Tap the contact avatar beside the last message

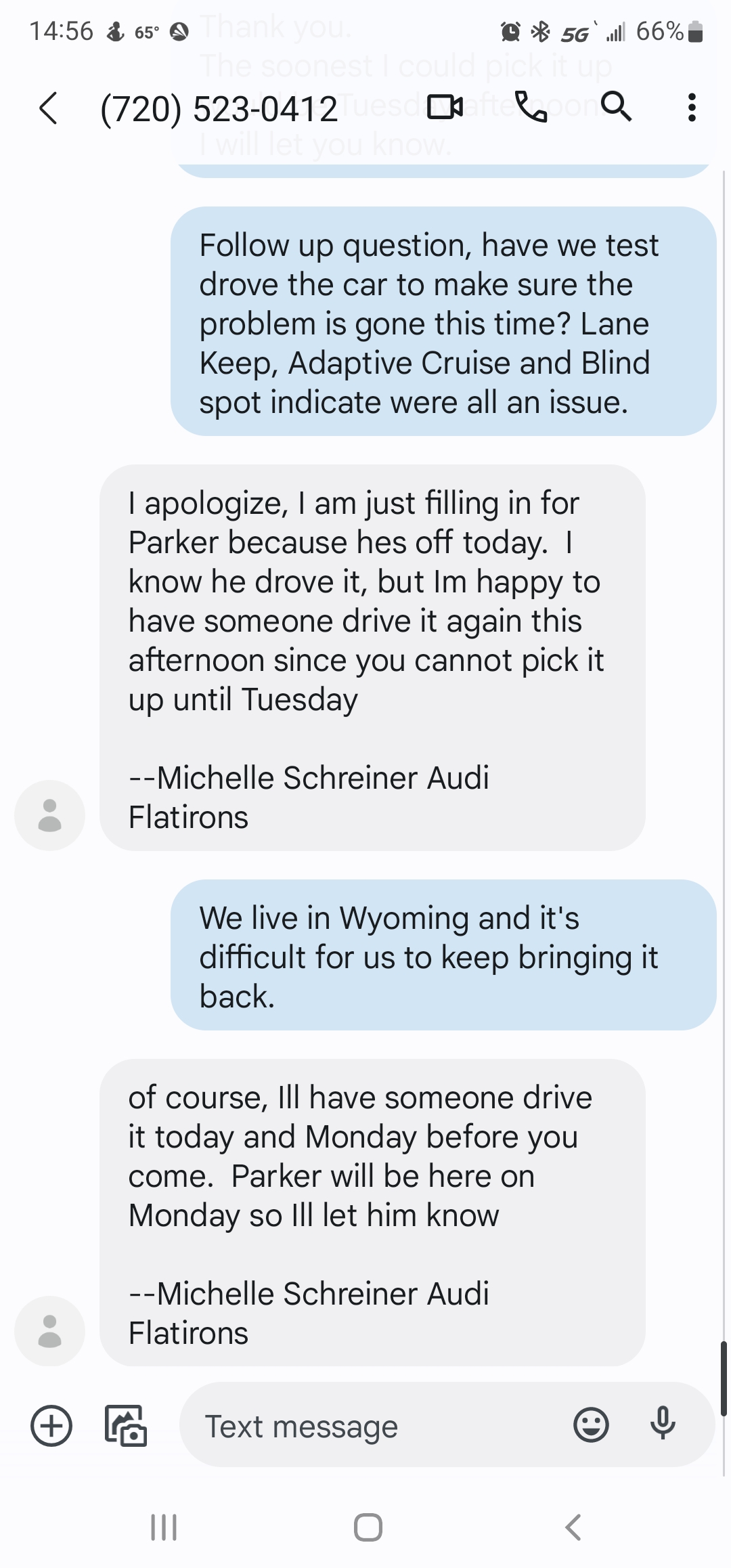point(49,1330)
